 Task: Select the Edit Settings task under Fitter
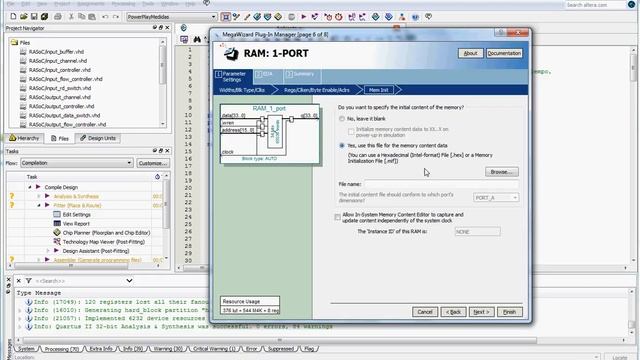77,214
